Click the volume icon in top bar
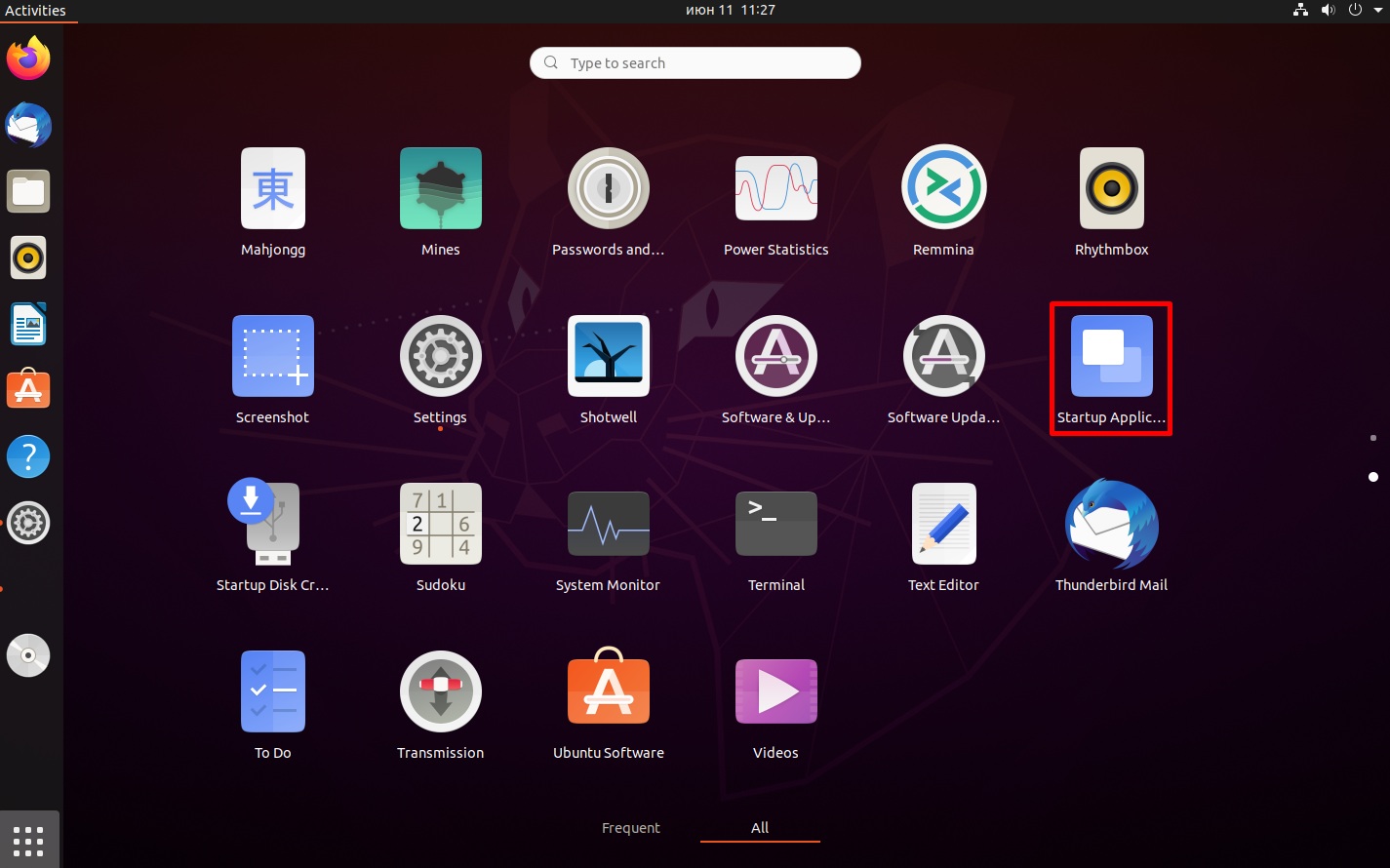This screenshot has width=1390, height=868. pos(1328,11)
